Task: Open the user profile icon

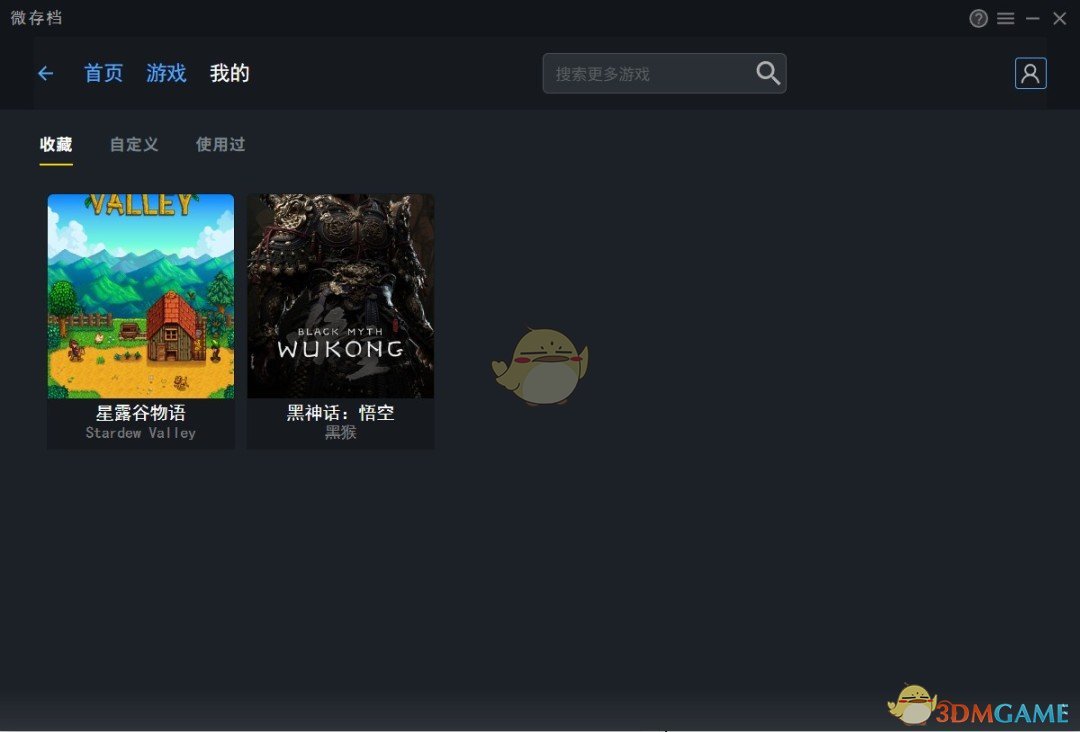Action: click(1030, 73)
